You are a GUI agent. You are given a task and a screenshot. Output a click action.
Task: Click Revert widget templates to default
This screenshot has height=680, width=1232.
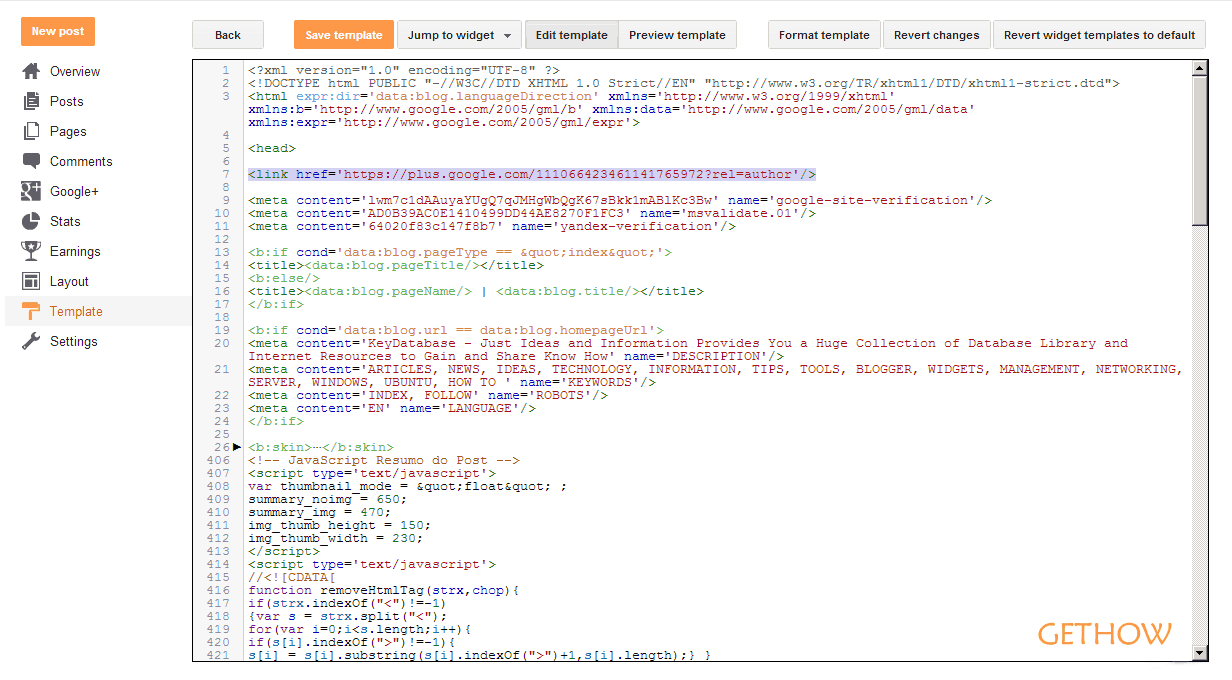click(1099, 35)
